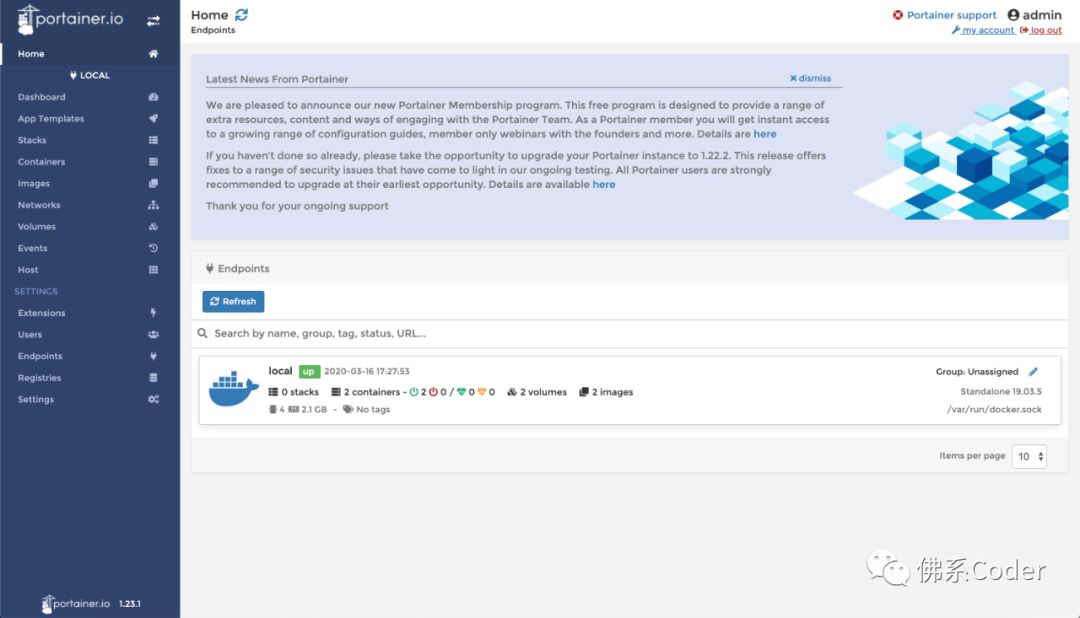Open Dashboard in the sidebar menu
This screenshot has width=1080, height=618.
pyautogui.click(x=41, y=97)
